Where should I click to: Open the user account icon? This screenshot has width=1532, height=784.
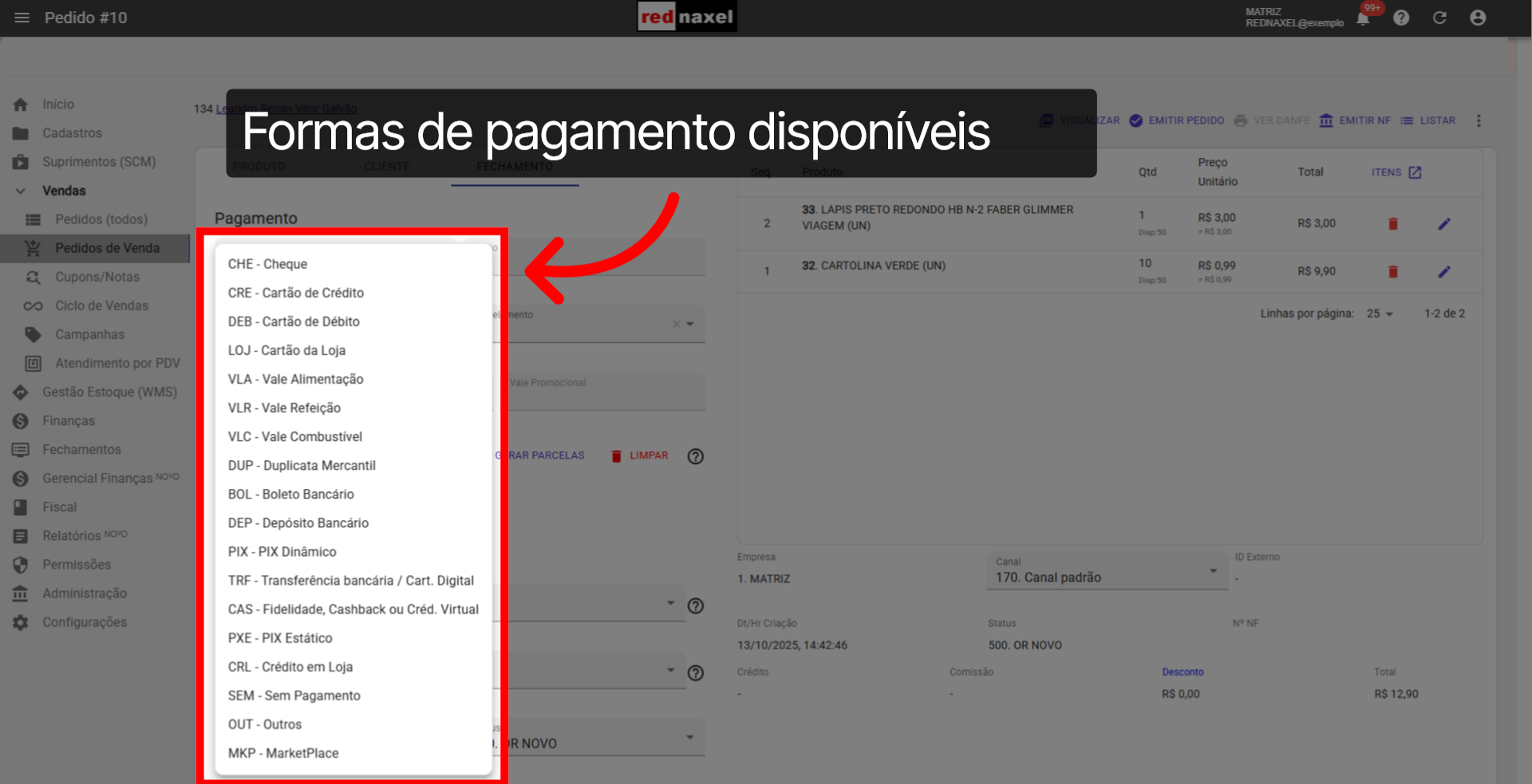pyautogui.click(x=1479, y=18)
